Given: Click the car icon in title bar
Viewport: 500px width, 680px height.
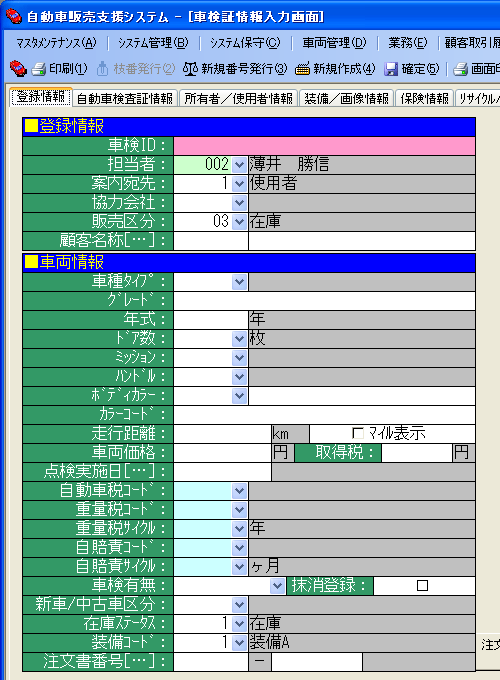Looking at the screenshot, I should 14,16.
